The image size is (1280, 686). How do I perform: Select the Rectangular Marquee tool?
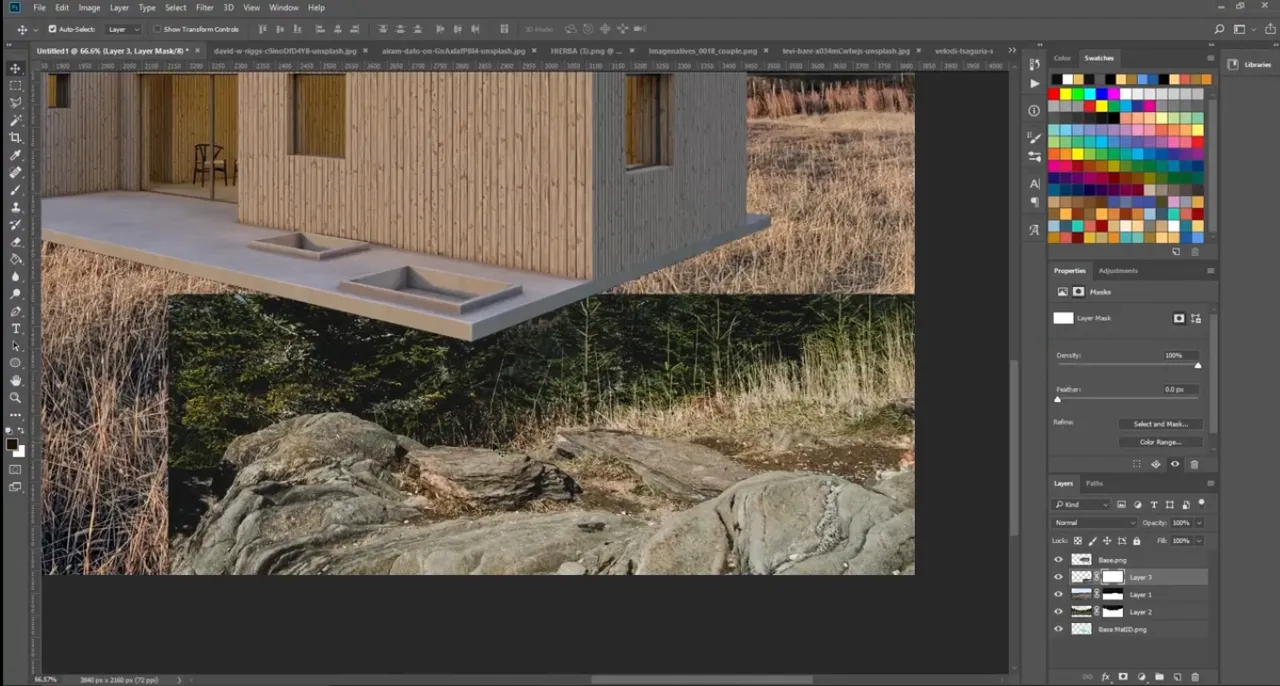(15, 86)
